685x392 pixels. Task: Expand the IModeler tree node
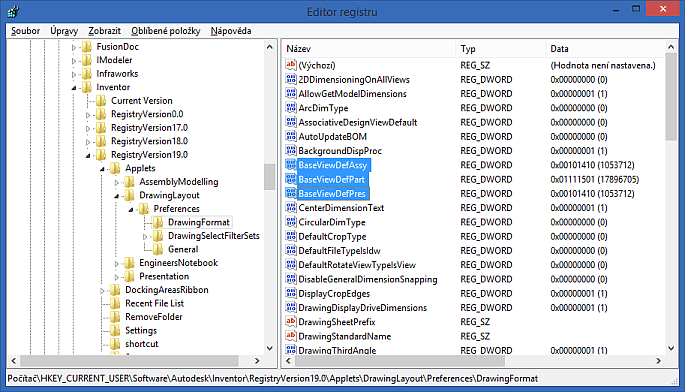74,61
